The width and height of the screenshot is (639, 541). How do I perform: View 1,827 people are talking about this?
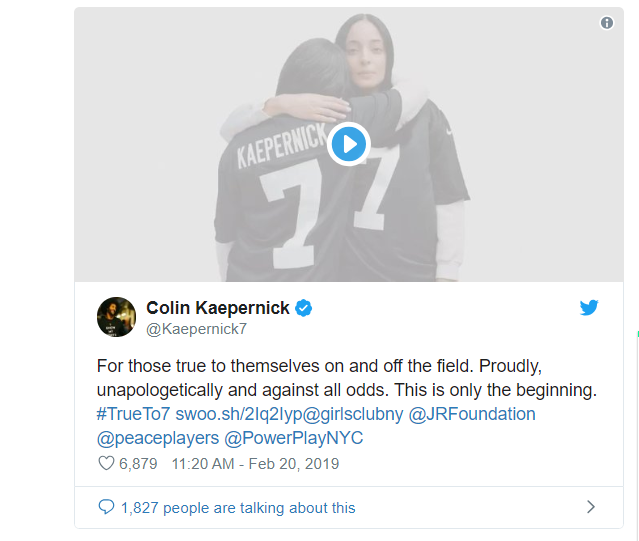238,508
